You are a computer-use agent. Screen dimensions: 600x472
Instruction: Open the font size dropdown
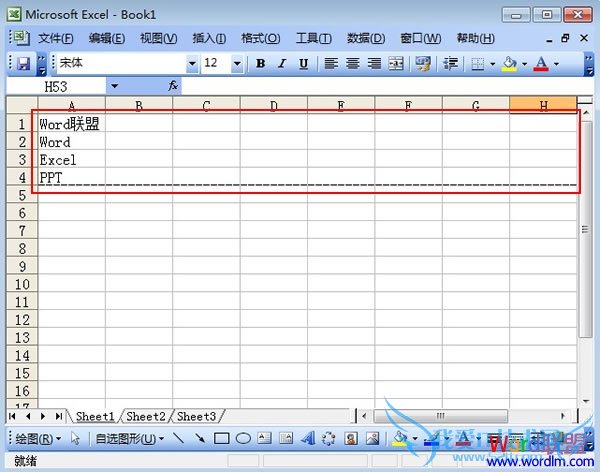click(237, 63)
